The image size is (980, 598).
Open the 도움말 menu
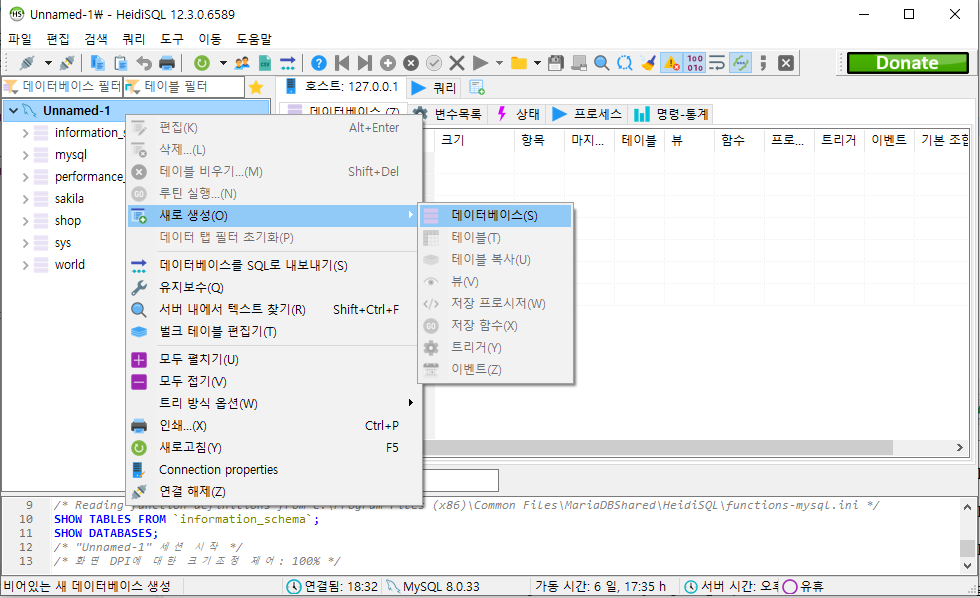[x=254, y=39]
